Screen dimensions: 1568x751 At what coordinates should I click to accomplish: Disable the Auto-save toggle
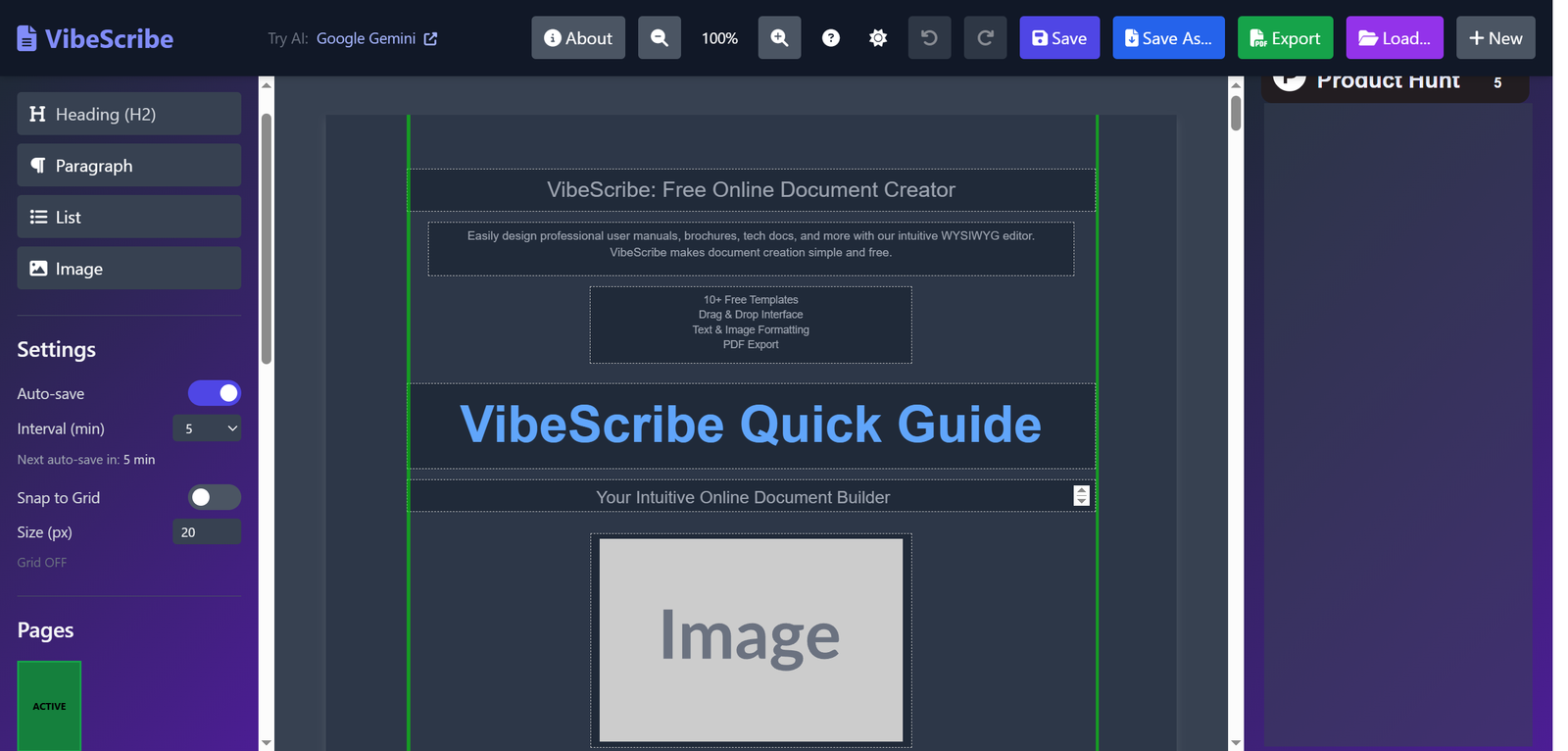pos(215,393)
